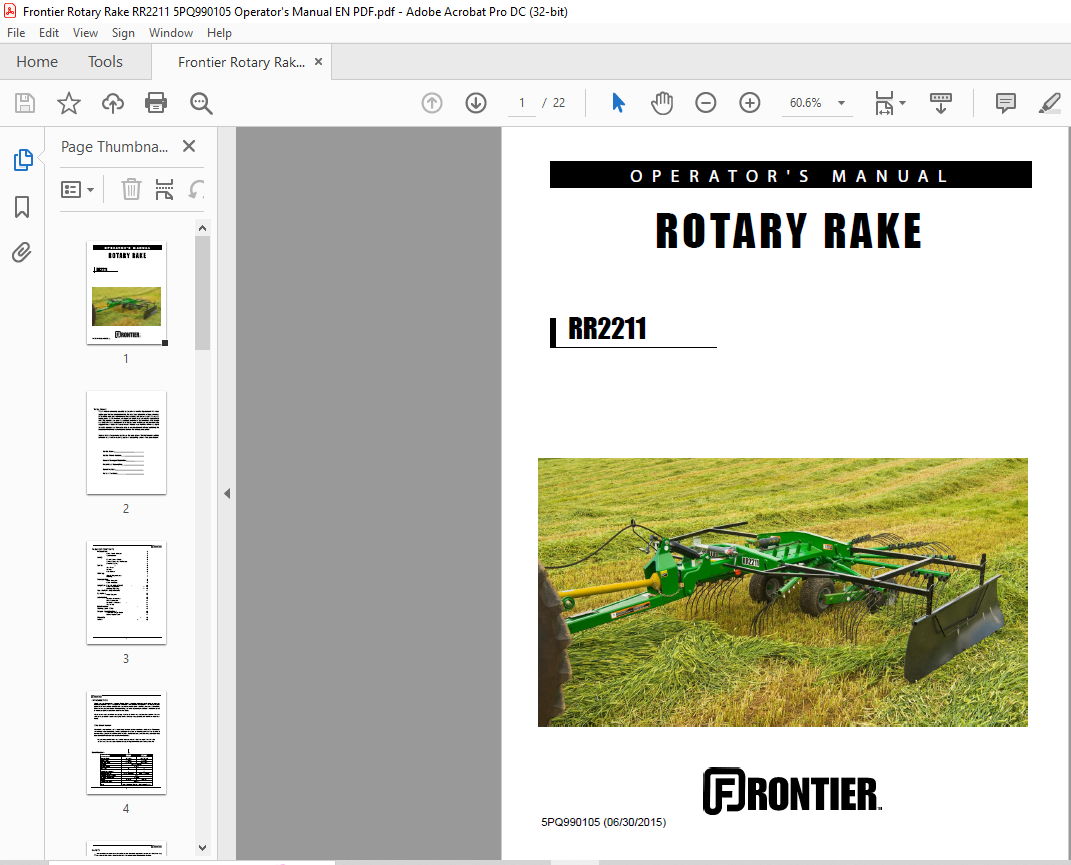Screen dimensions: 1071x865
Task: Open the File menu
Action: (16, 33)
